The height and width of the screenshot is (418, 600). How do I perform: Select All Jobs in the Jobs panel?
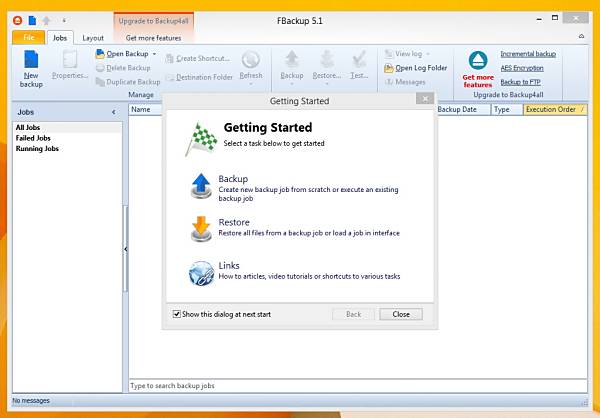click(x=67, y=127)
